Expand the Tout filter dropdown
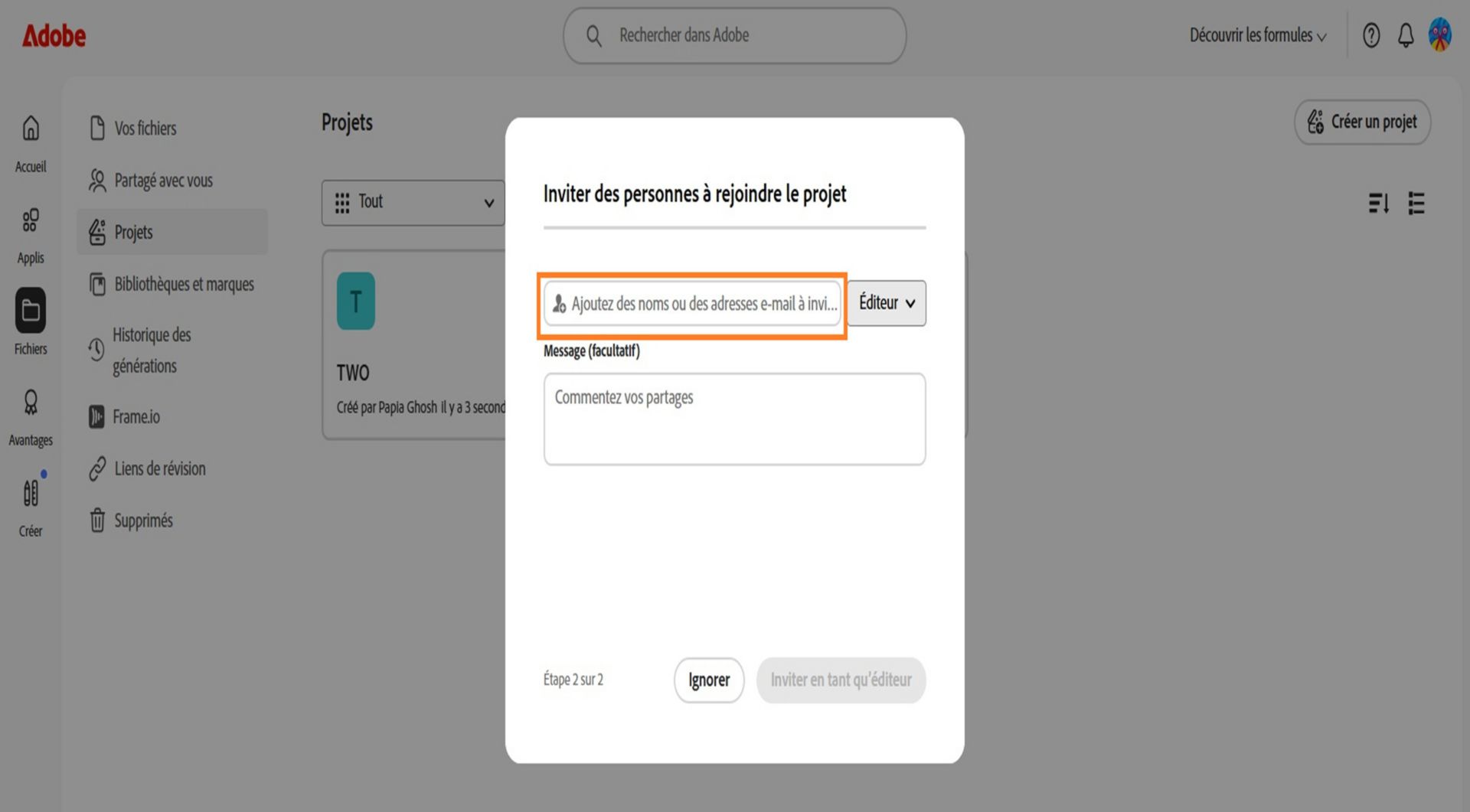The width and height of the screenshot is (1470, 812). tap(413, 203)
